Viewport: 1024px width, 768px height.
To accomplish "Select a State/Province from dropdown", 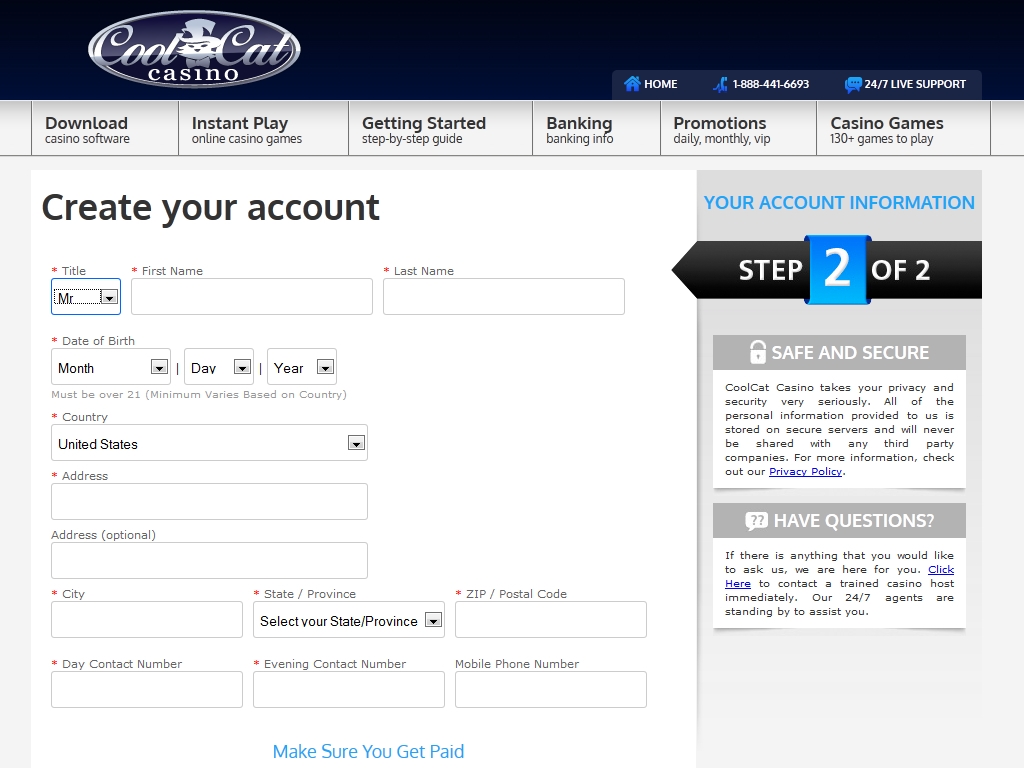I will click(x=349, y=620).
